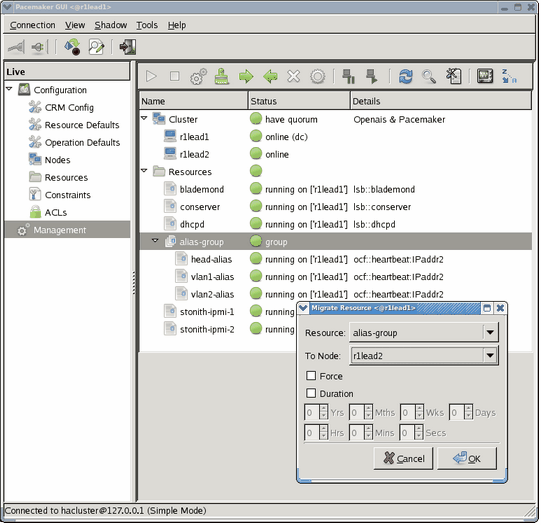Open Constraints in the sidebar
Viewport: 541px width, 525px height.
[x=68, y=195]
